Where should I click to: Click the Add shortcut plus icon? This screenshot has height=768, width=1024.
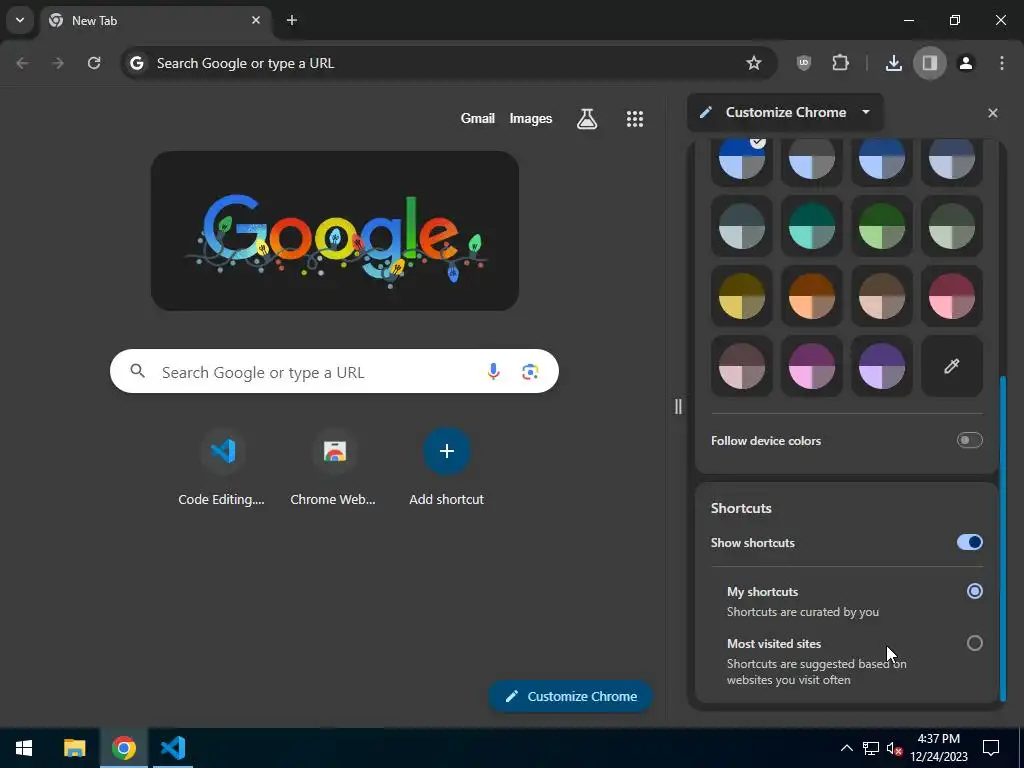pyautogui.click(x=447, y=451)
